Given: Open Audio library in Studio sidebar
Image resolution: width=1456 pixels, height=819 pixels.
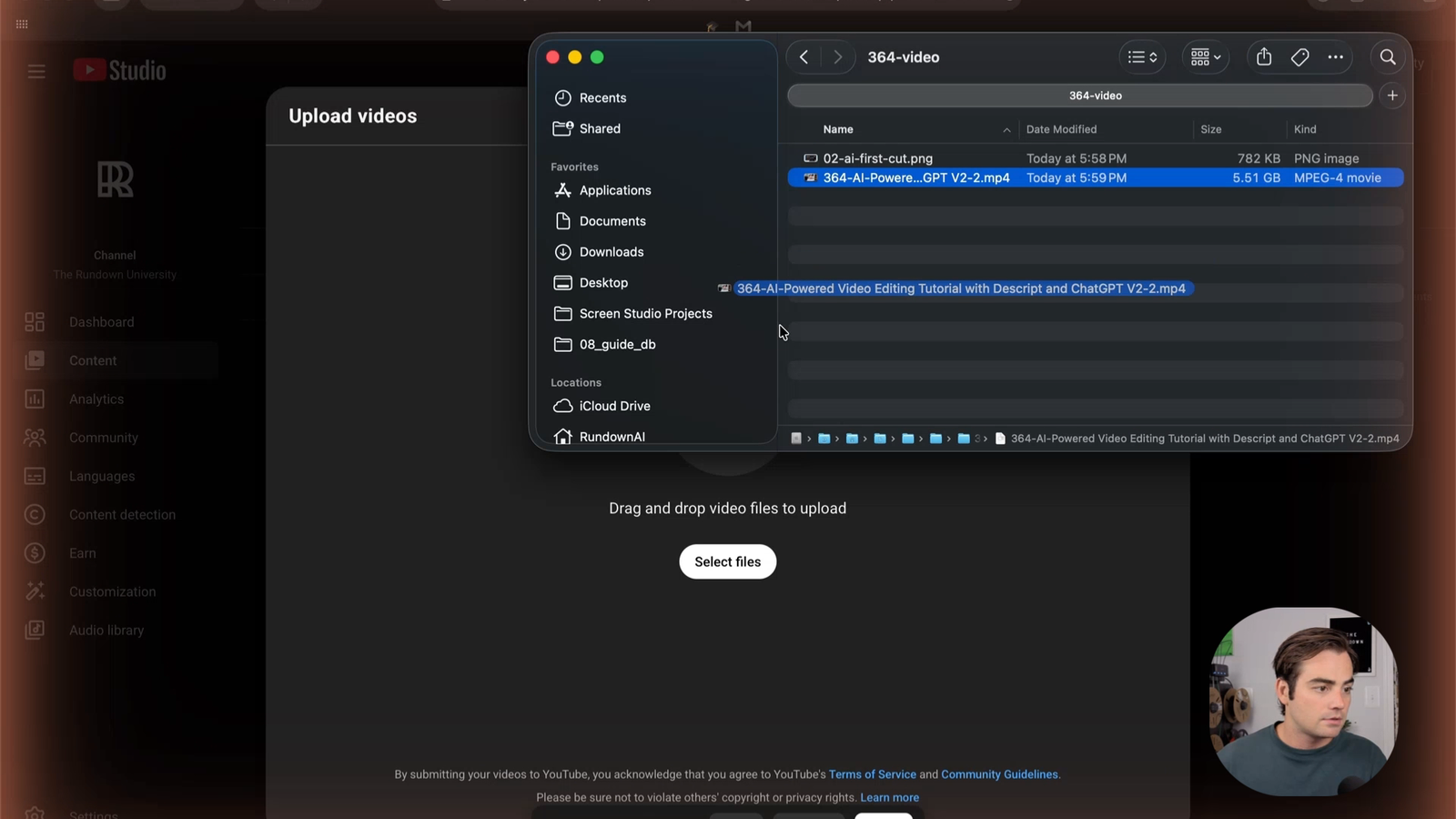Looking at the screenshot, I should click(106, 631).
